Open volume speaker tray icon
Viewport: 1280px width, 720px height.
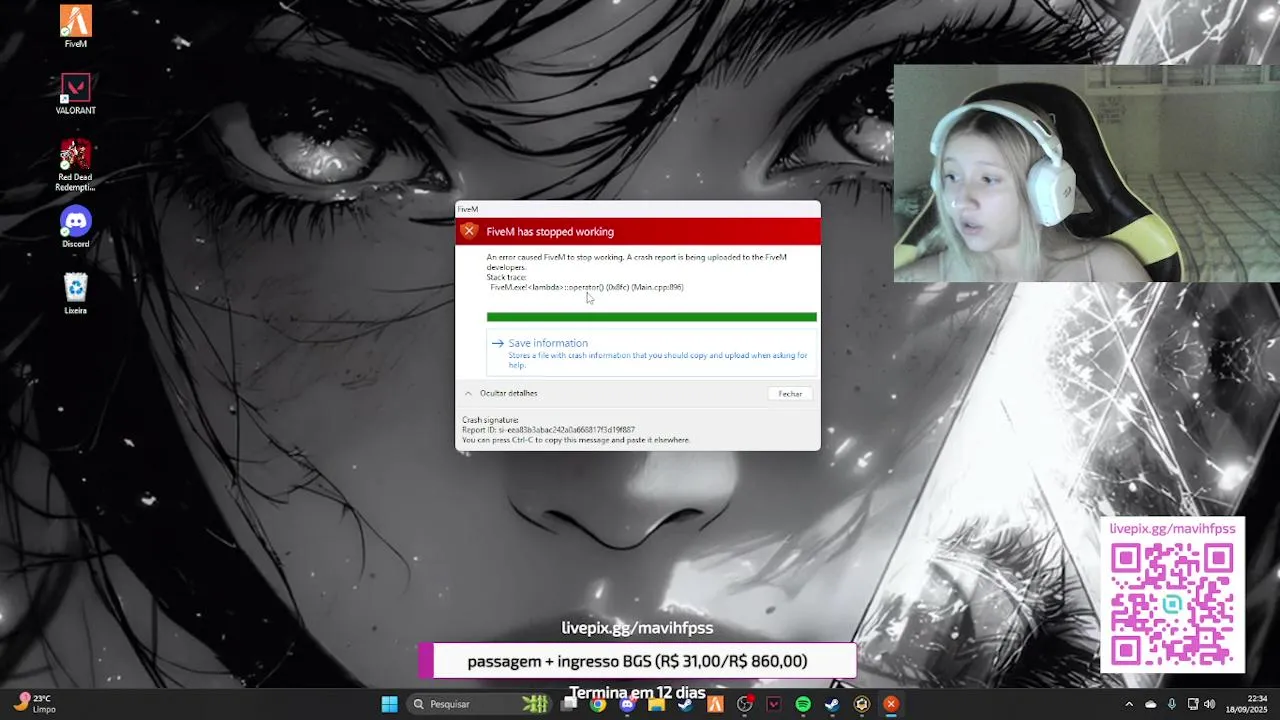click(x=1210, y=704)
